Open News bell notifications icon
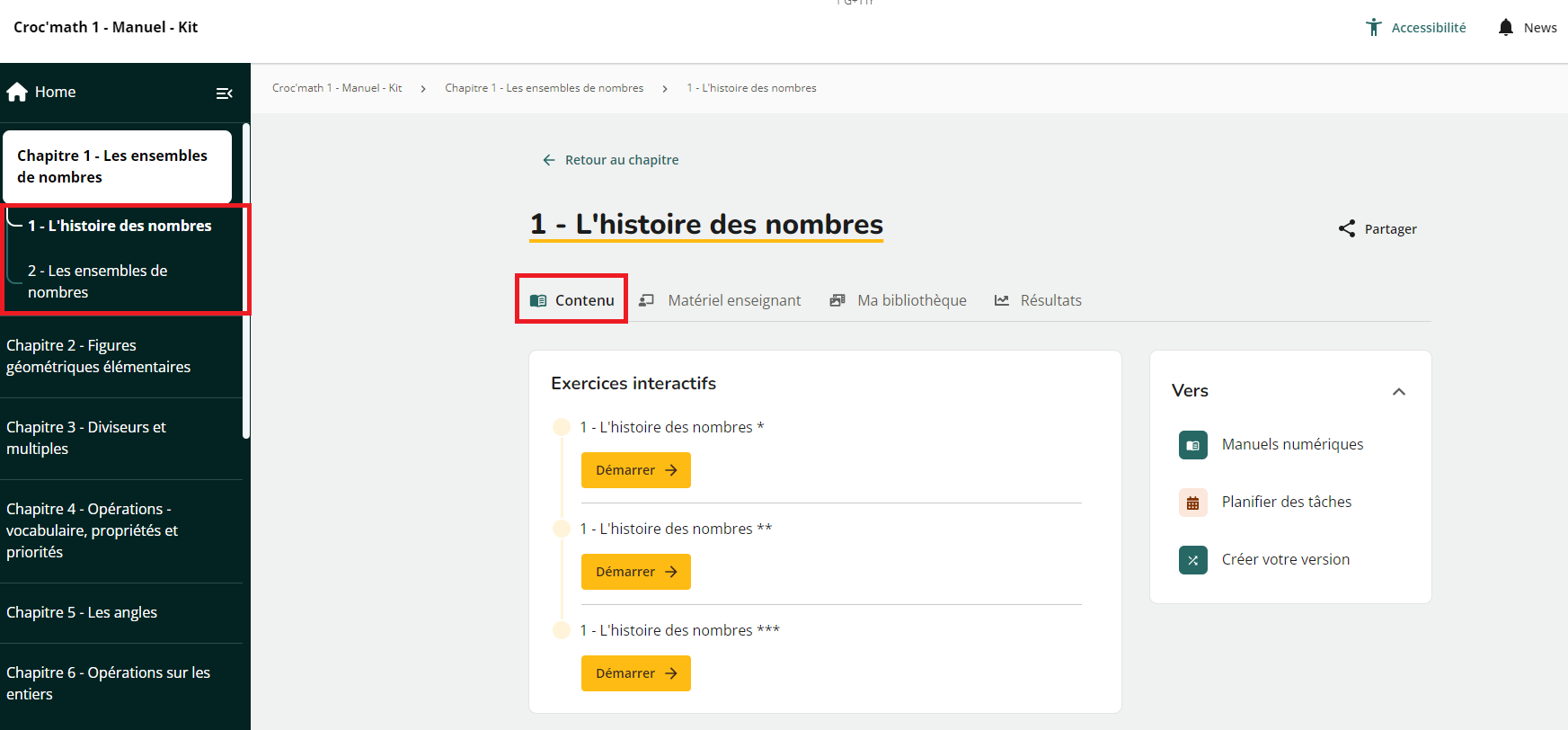Viewport: 1568px width, 730px height. tap(1506, 28)
